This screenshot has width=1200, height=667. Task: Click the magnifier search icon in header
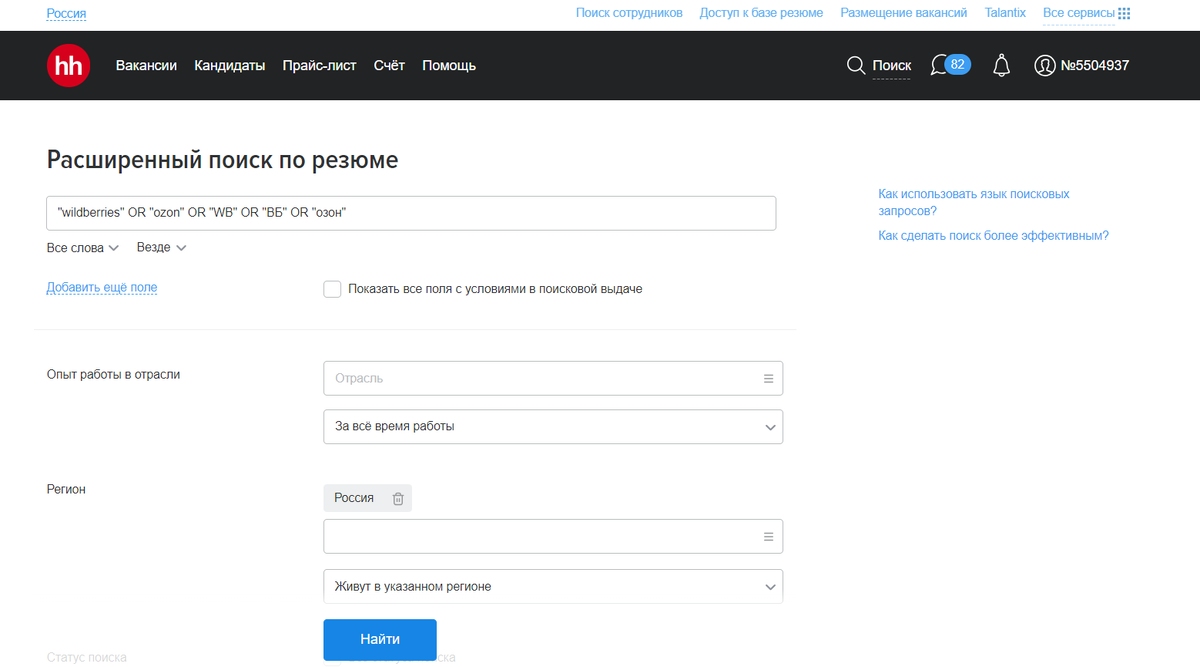tap(855, 65)
